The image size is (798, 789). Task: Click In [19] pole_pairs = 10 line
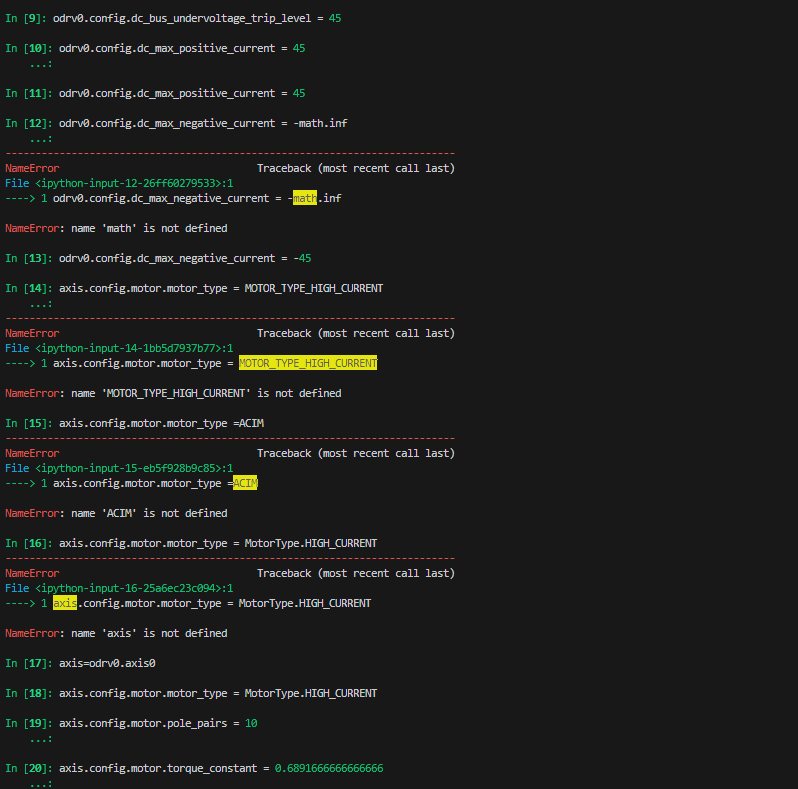click(131, 724)
